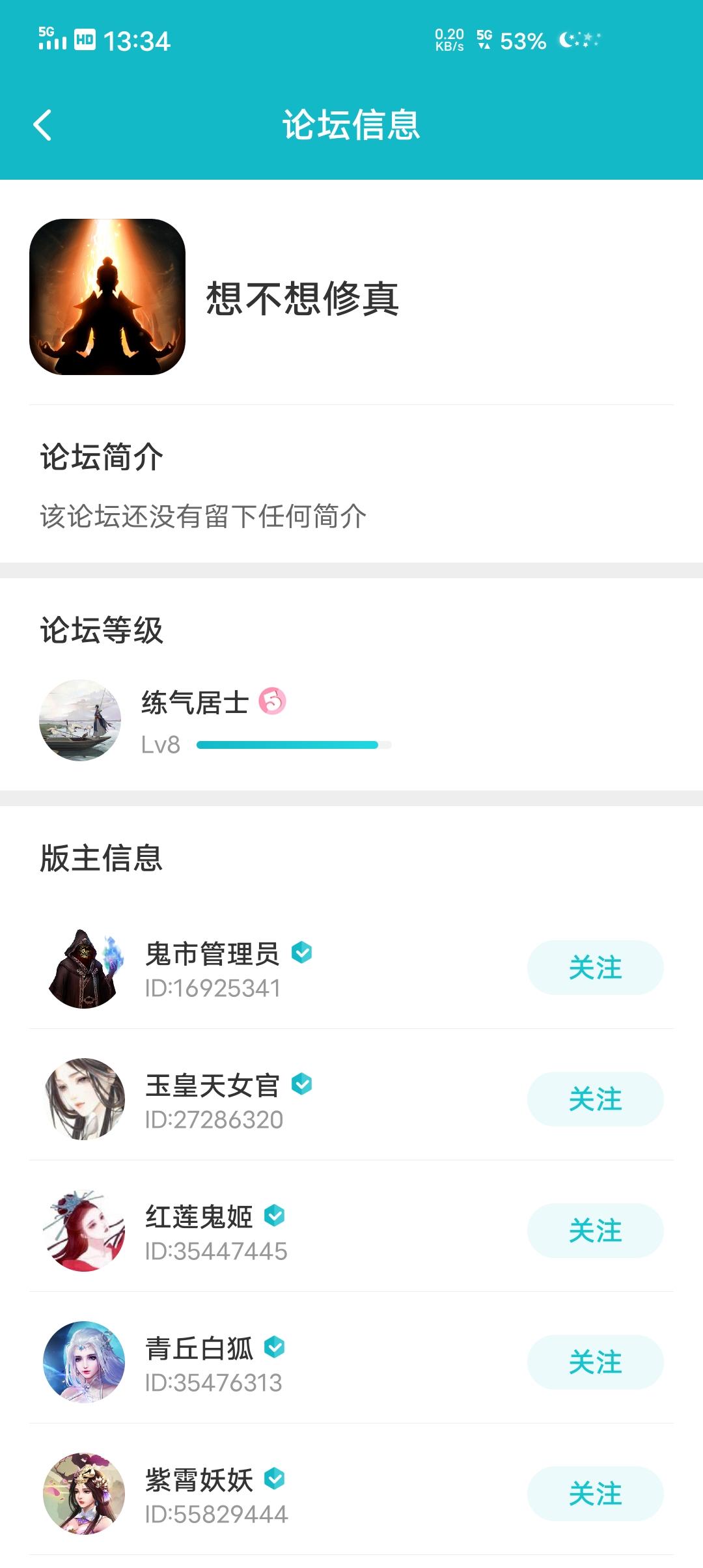Follow moderator 玉皇天女官
The image size is (703, 1568).
pyautogui.click(x=595, y=1099)
